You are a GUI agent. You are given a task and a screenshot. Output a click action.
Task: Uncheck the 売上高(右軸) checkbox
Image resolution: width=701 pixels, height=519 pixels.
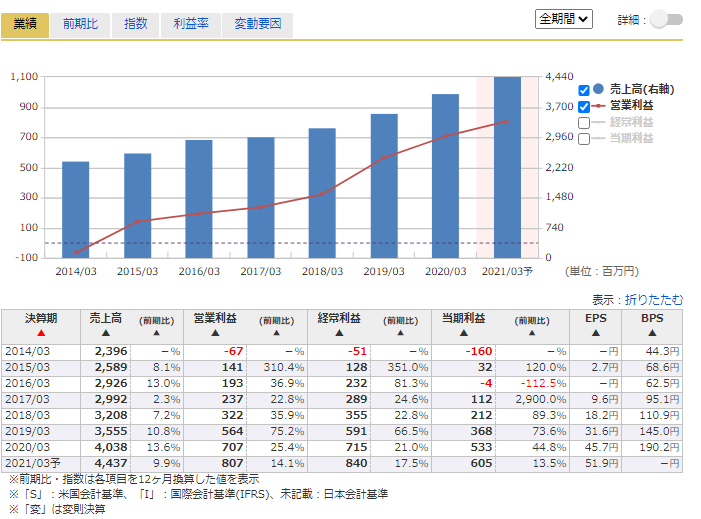584,90
